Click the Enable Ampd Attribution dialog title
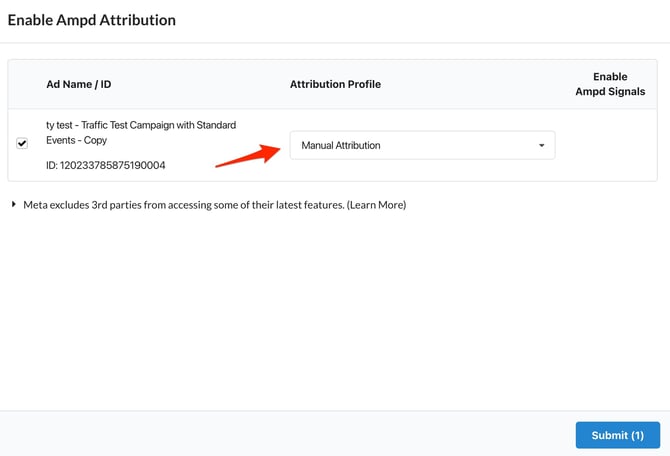This screenshot has width=670, height=456. point(92,20)
